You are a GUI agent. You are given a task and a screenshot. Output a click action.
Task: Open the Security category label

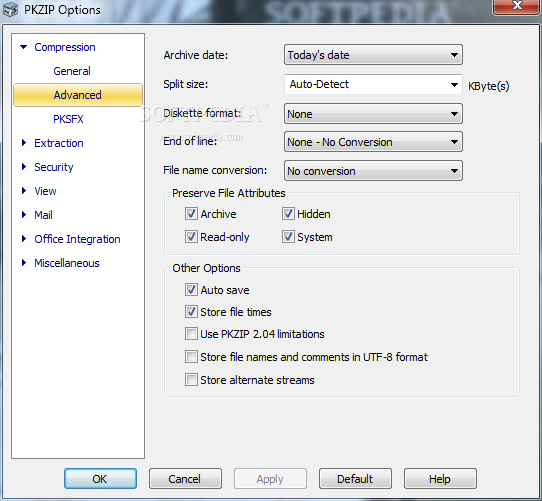(54, 167)
